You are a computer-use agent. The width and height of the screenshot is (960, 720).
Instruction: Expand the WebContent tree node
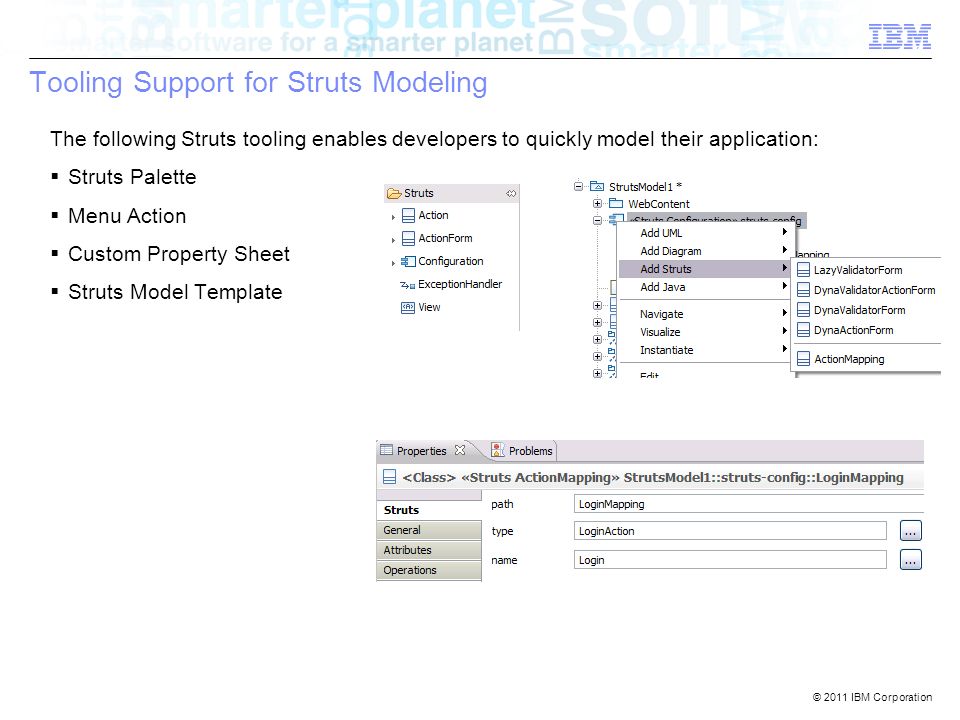click(x=598, y=203)
